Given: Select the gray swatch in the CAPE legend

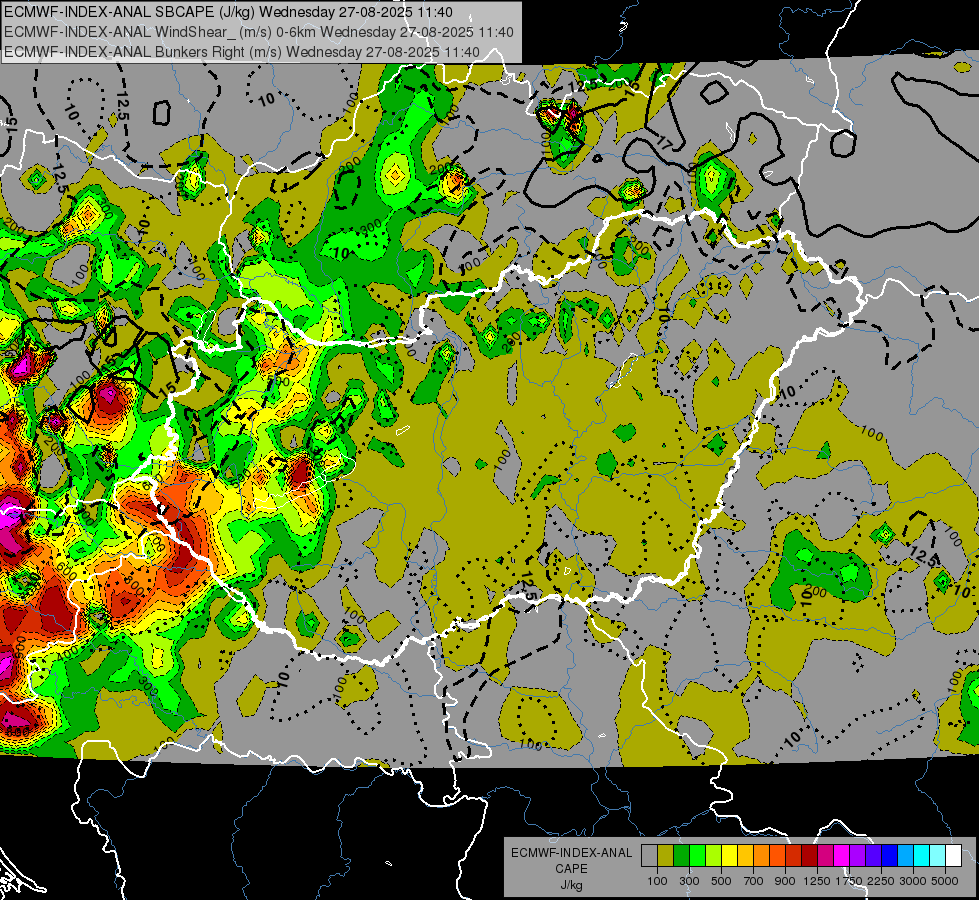Looking at the screenshot, I should (649, 855).
